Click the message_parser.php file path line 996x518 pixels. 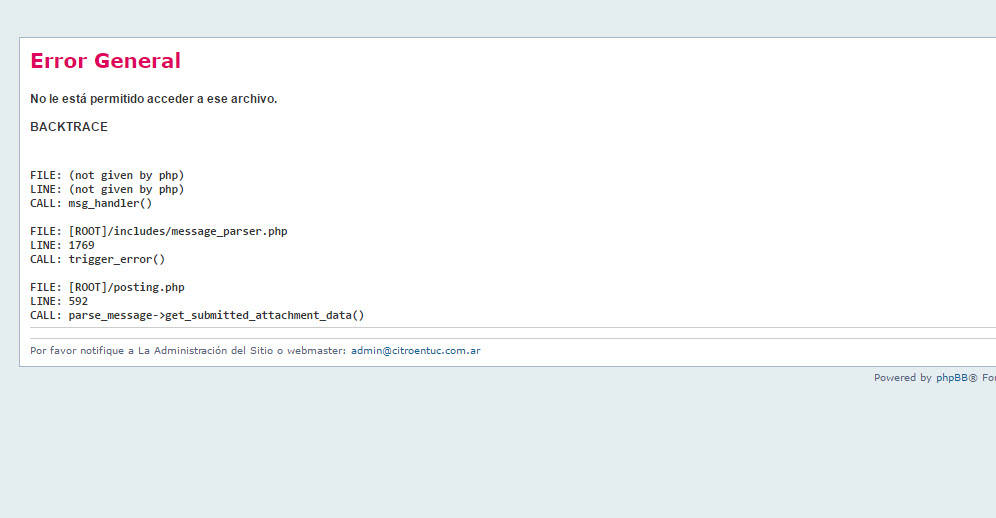158,231
